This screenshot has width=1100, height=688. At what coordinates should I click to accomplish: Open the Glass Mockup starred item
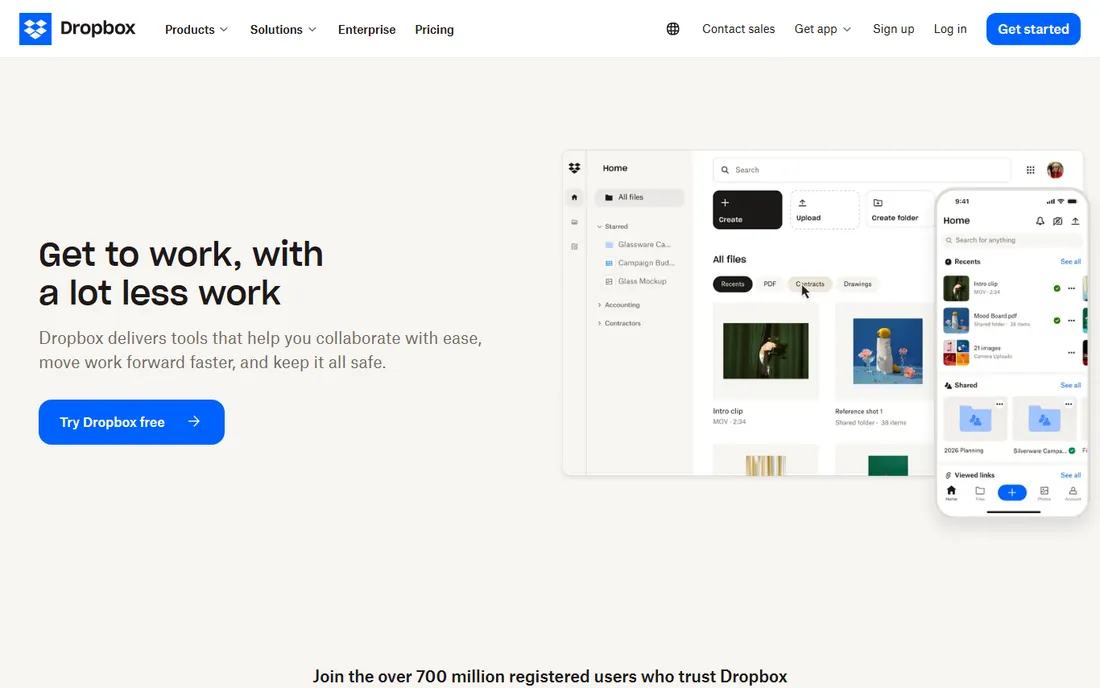[636, 281]
